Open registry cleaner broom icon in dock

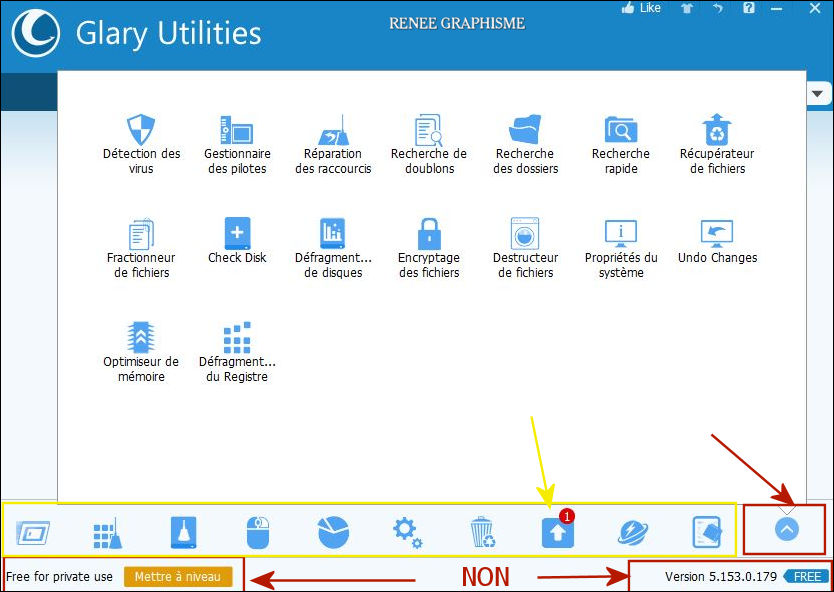(x=107, y=533)
